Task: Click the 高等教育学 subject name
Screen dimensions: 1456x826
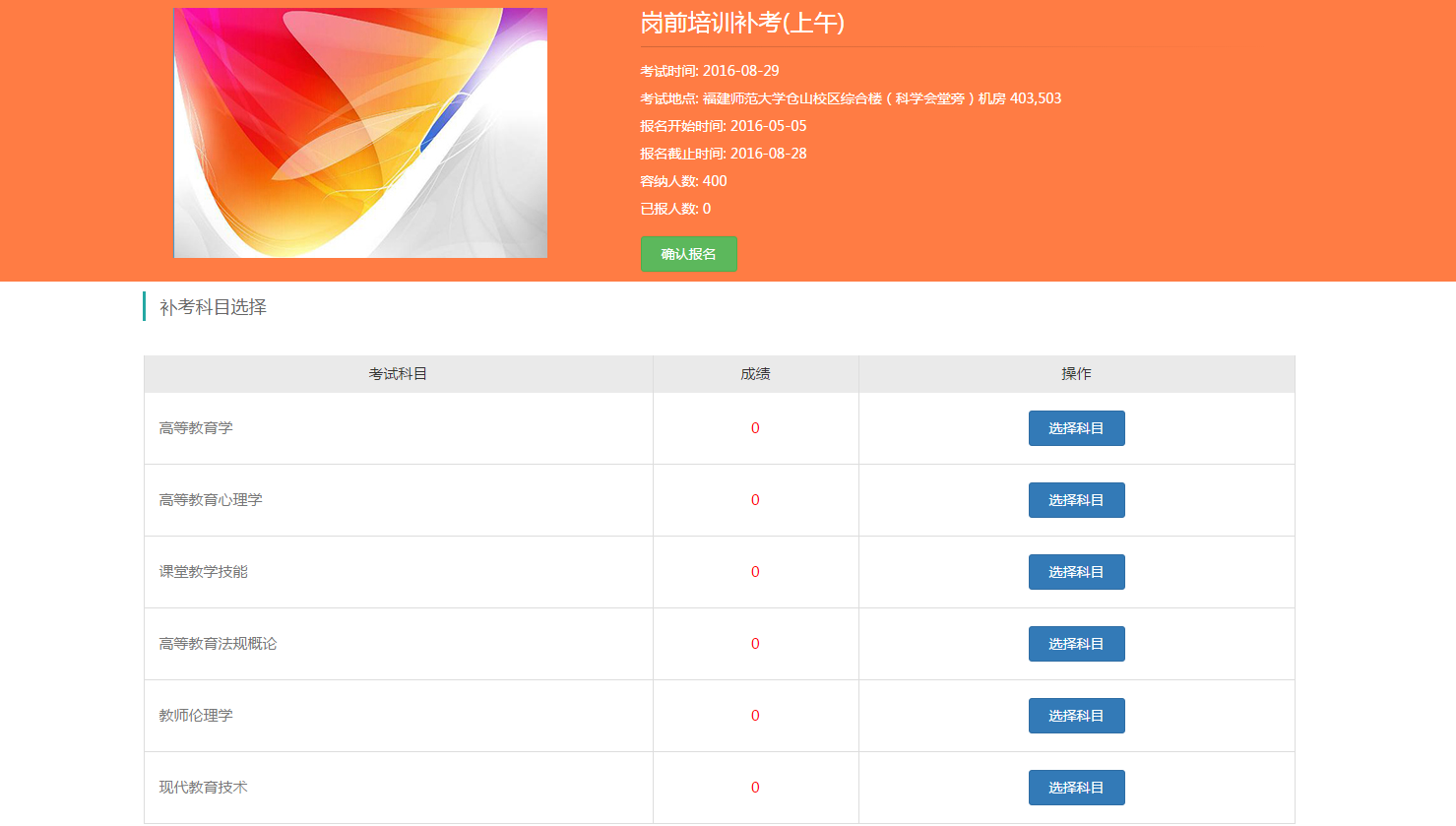Action: tap(196, 428)
